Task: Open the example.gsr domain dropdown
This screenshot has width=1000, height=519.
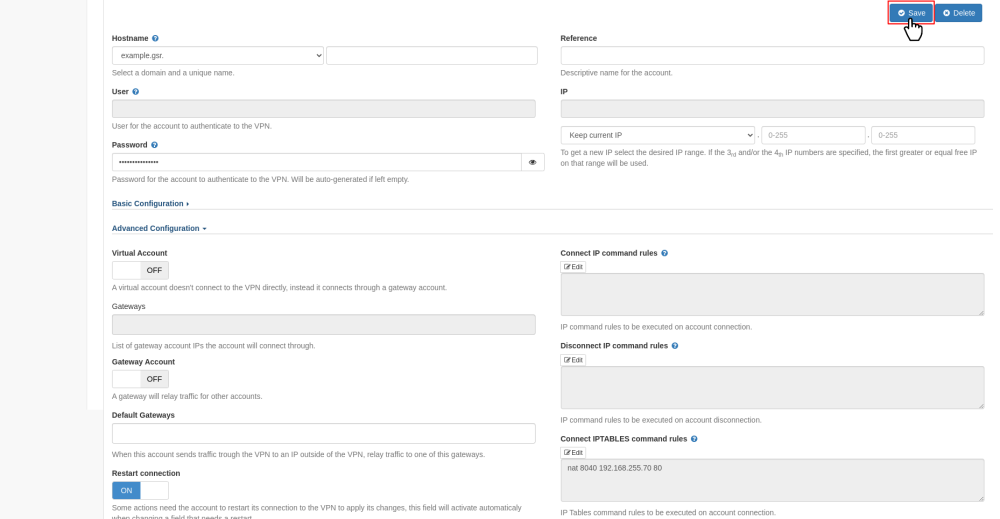Action: (x=218, y=56)
